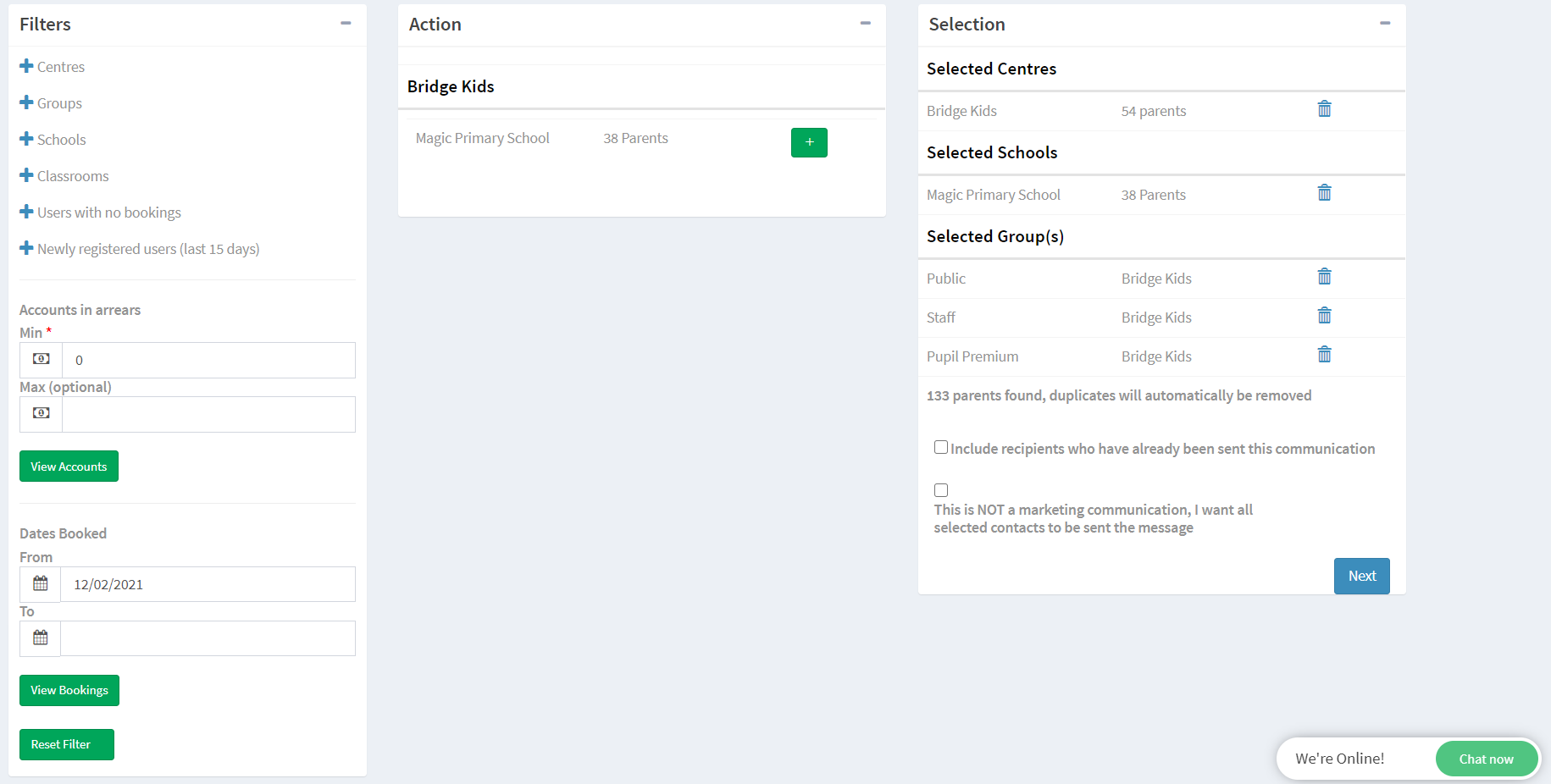Remove Magic Primary School using its trash icon
Screen dimensions: 1551x784
coord(1324,193)
